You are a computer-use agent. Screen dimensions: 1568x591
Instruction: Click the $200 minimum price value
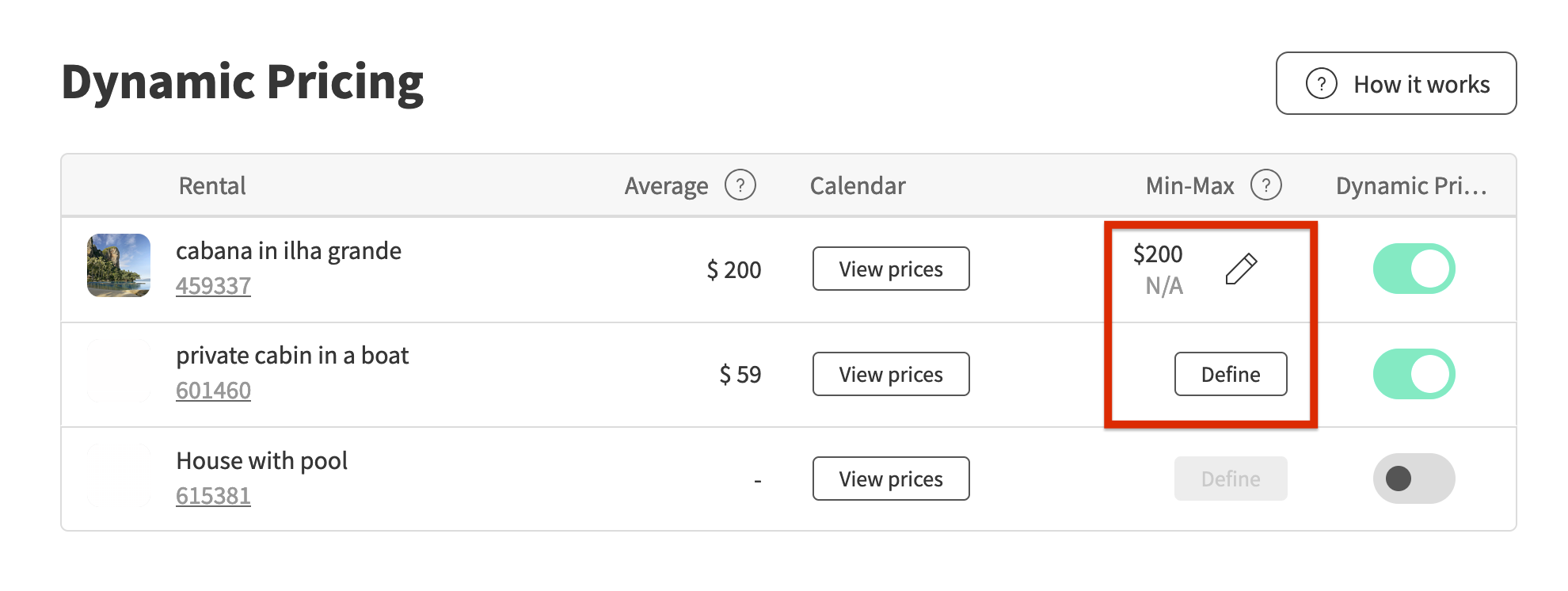point(1157,254)
